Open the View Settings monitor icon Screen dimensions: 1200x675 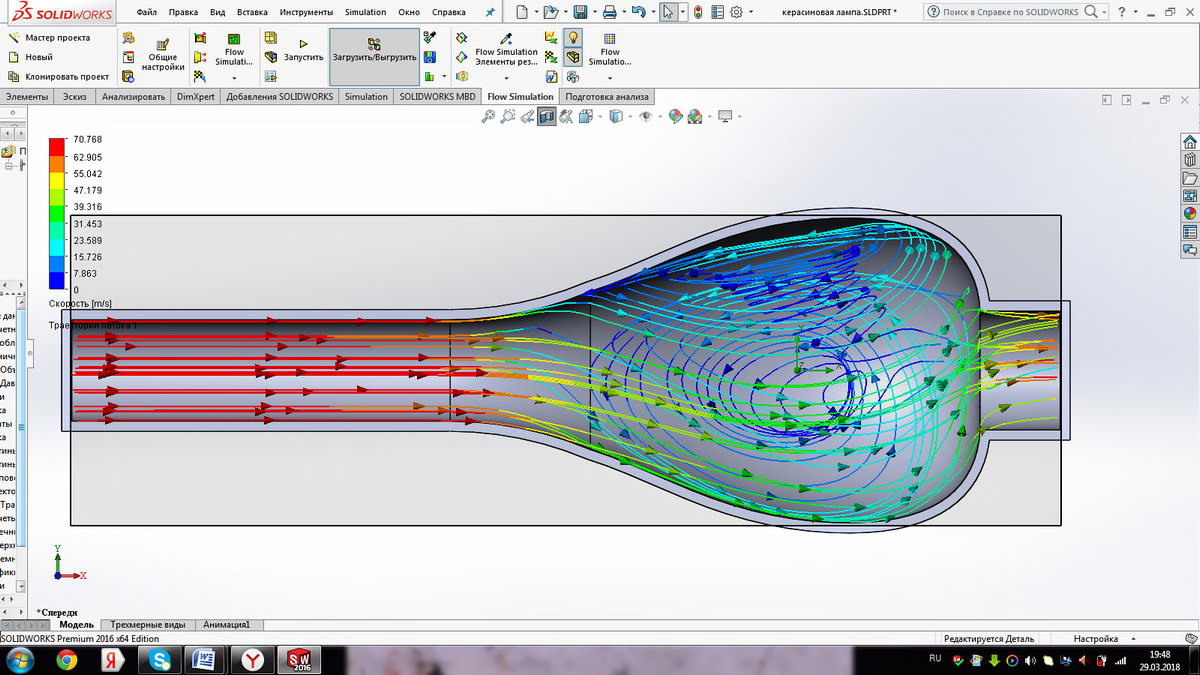pyautogui.click(x=726, y=116)
